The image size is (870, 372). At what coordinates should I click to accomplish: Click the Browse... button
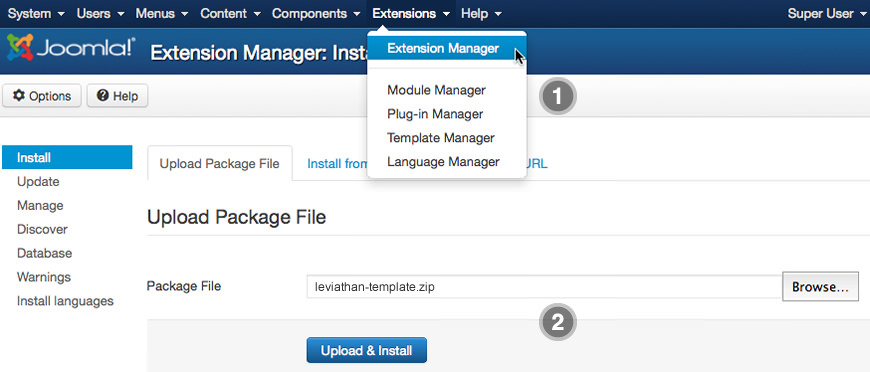[x=820, y=287]
